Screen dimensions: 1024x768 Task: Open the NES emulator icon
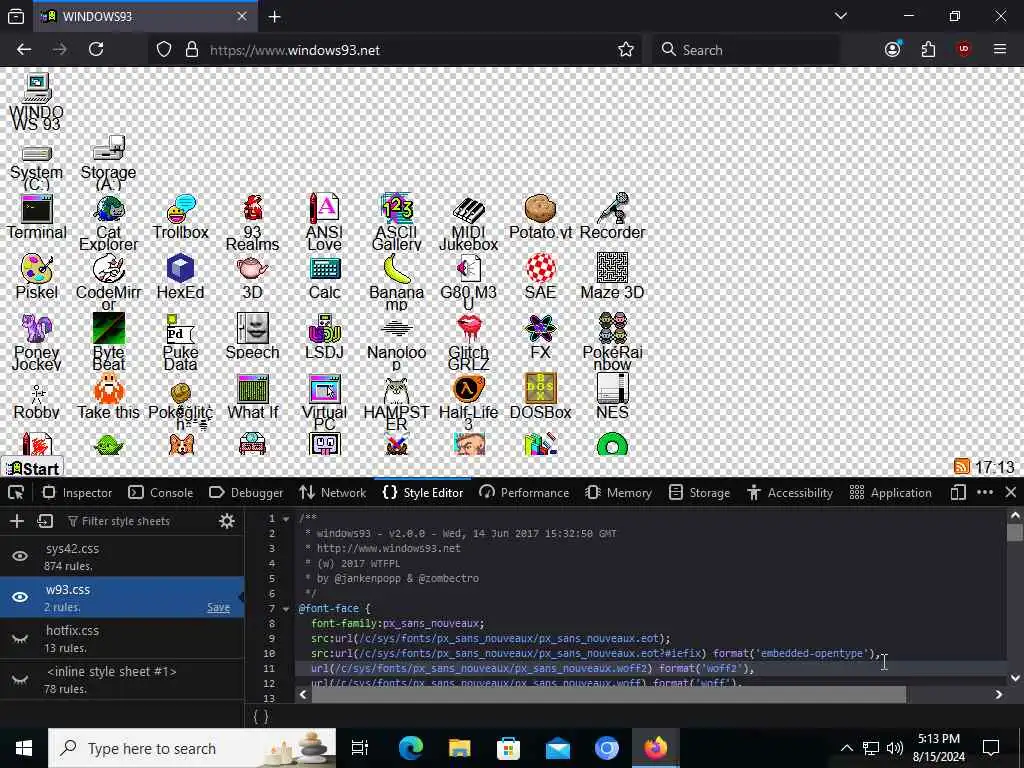pyautogui.click(x=612, y=398)
